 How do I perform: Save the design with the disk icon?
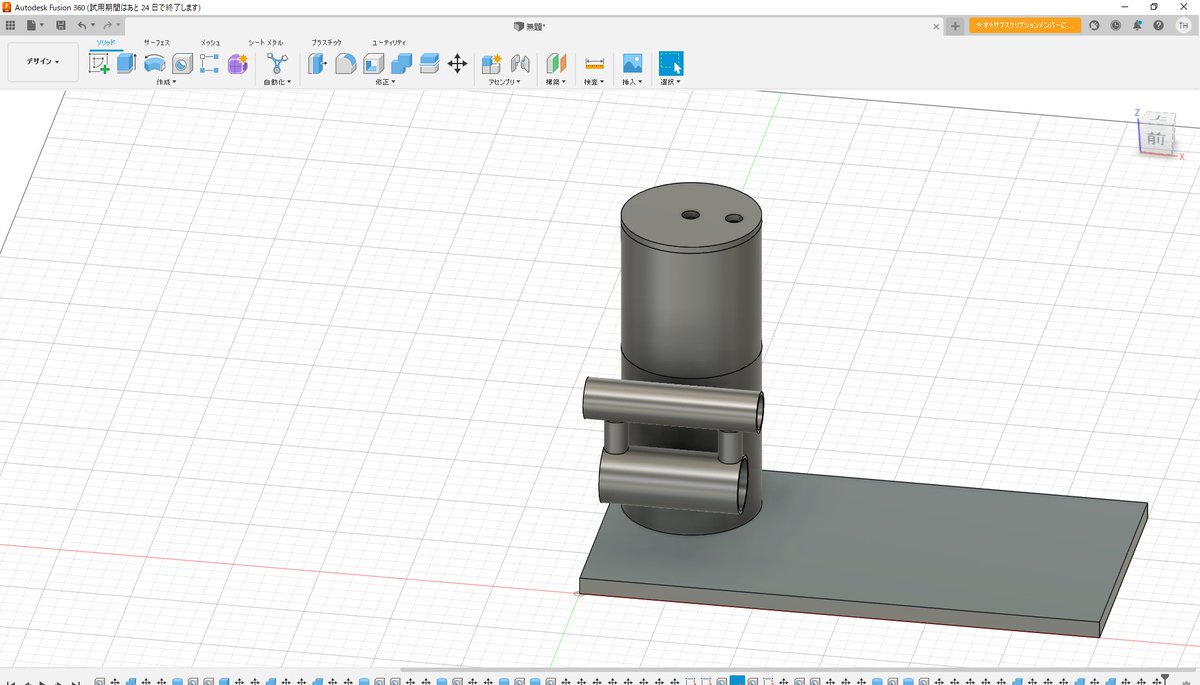coord(61,25)
